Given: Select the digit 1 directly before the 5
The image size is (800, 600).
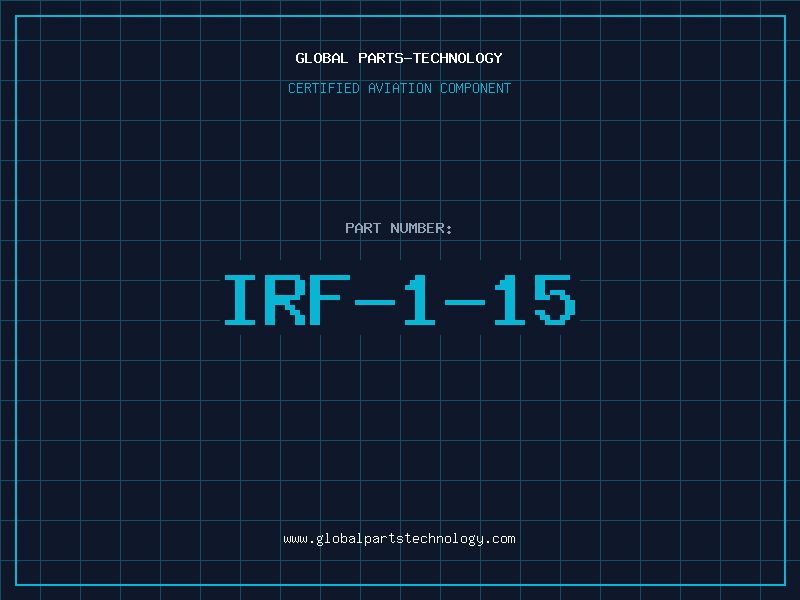Looking at the screenshot, I should 511,300.
